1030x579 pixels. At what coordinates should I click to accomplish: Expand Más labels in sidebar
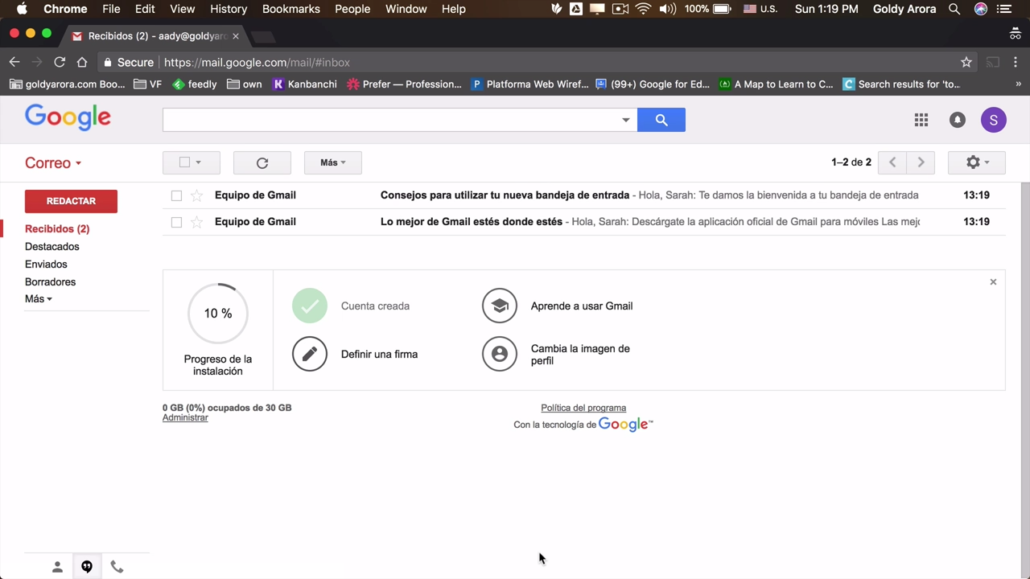pyautogui.click(x=38, y=299)
